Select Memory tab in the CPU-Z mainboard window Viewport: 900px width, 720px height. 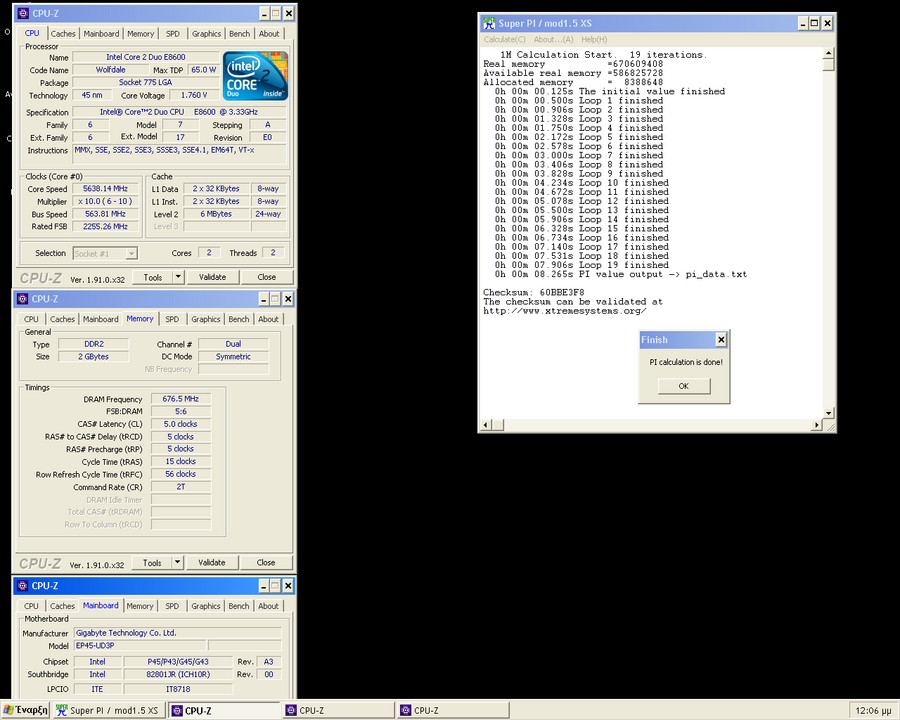(x=140, y=606)
